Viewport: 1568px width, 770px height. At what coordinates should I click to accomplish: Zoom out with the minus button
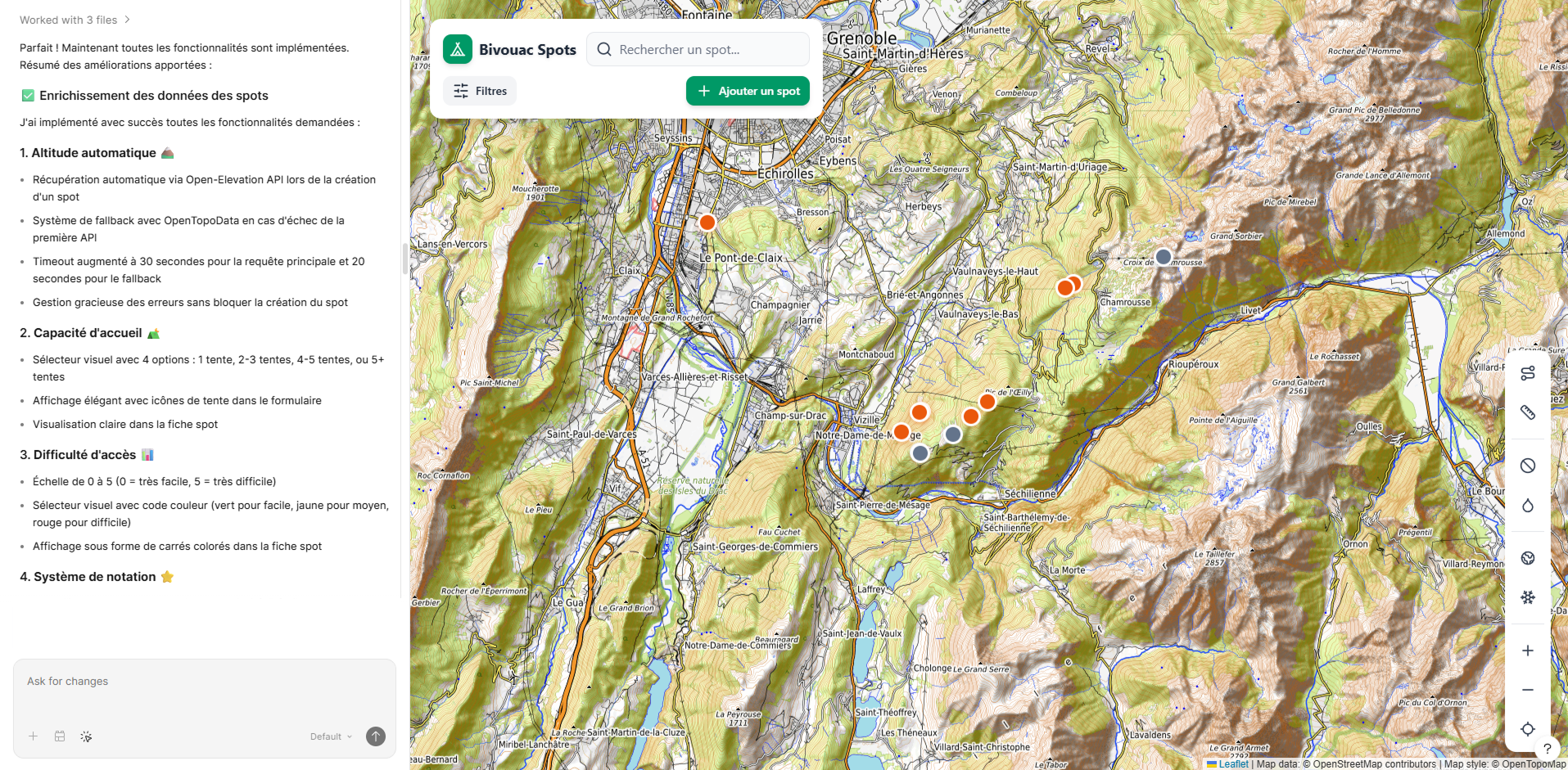click(x=1527, y=690)
